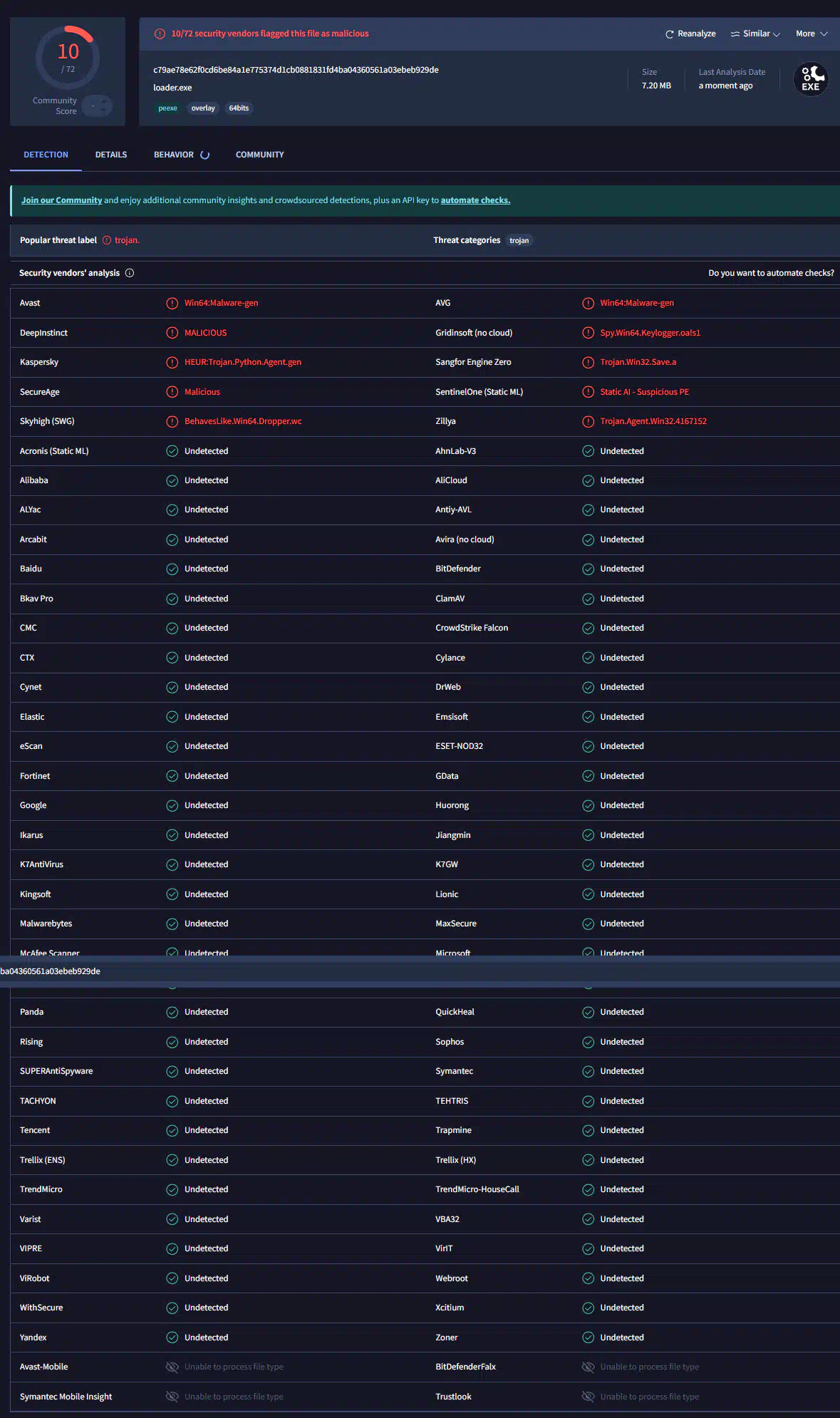Click the alert icon in the Zillya row
The width and height of the screenshot is (840, 1418).
[588, 421]
